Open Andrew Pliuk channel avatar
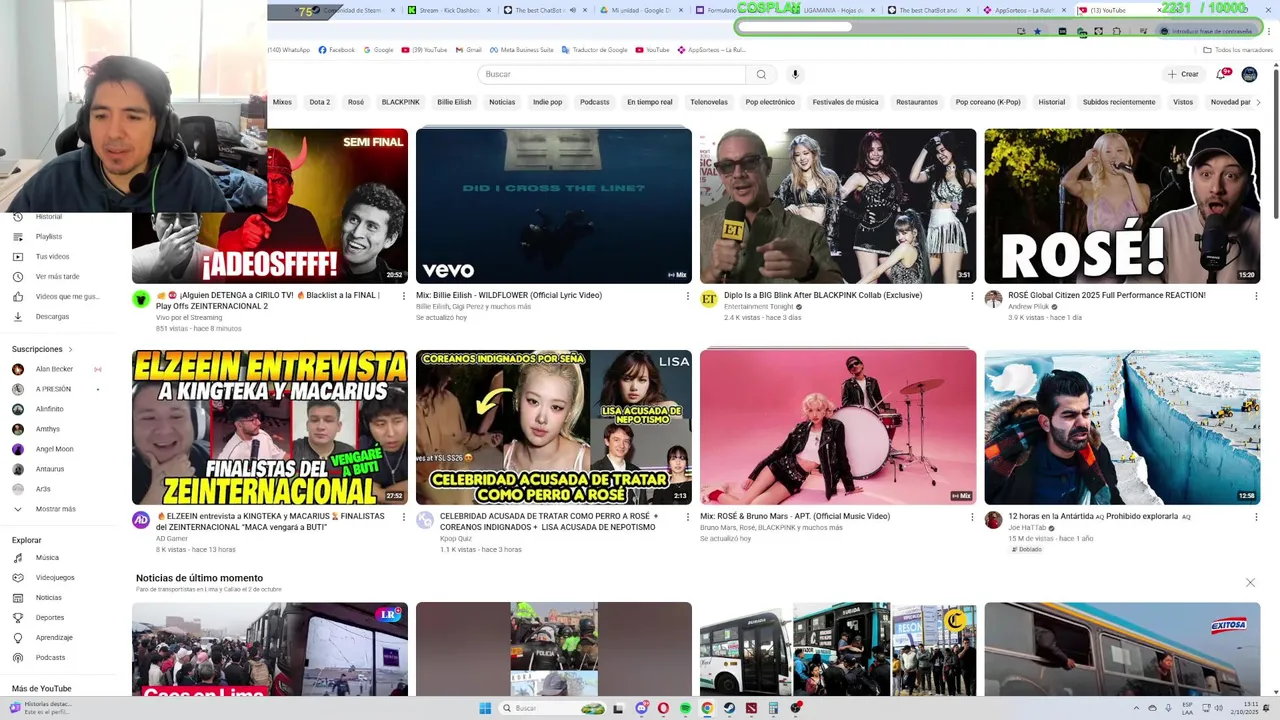1280x720 pixels. point(993,299)
